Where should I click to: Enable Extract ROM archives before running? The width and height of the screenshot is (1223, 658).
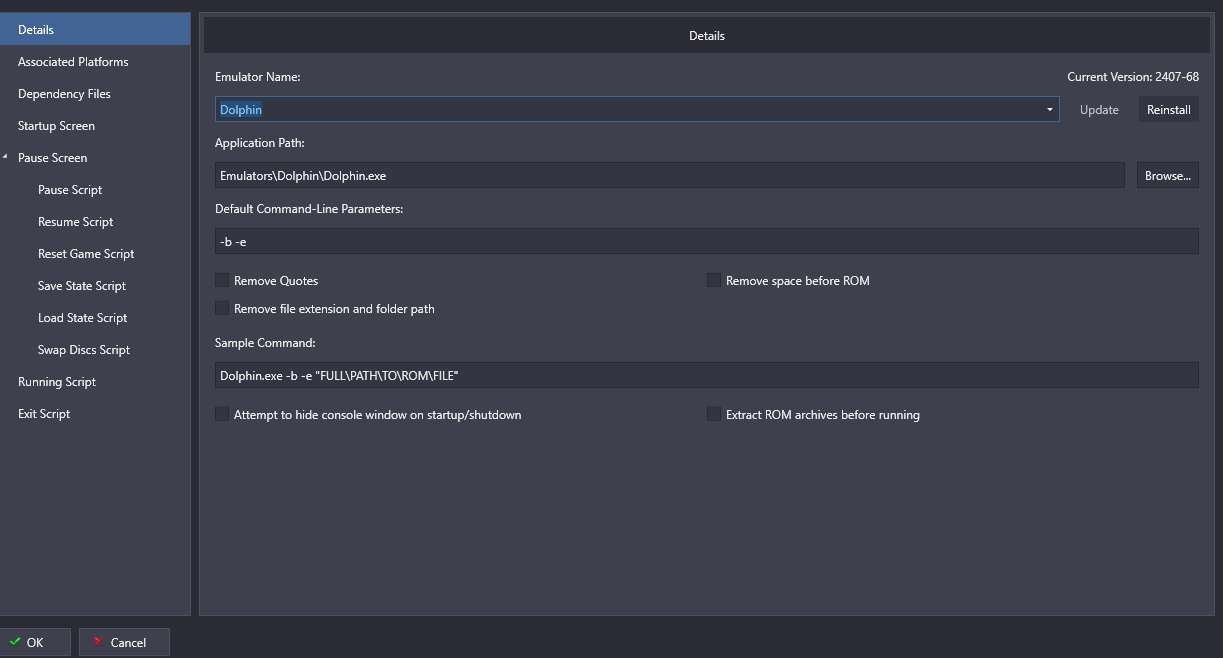pos(714,414)
